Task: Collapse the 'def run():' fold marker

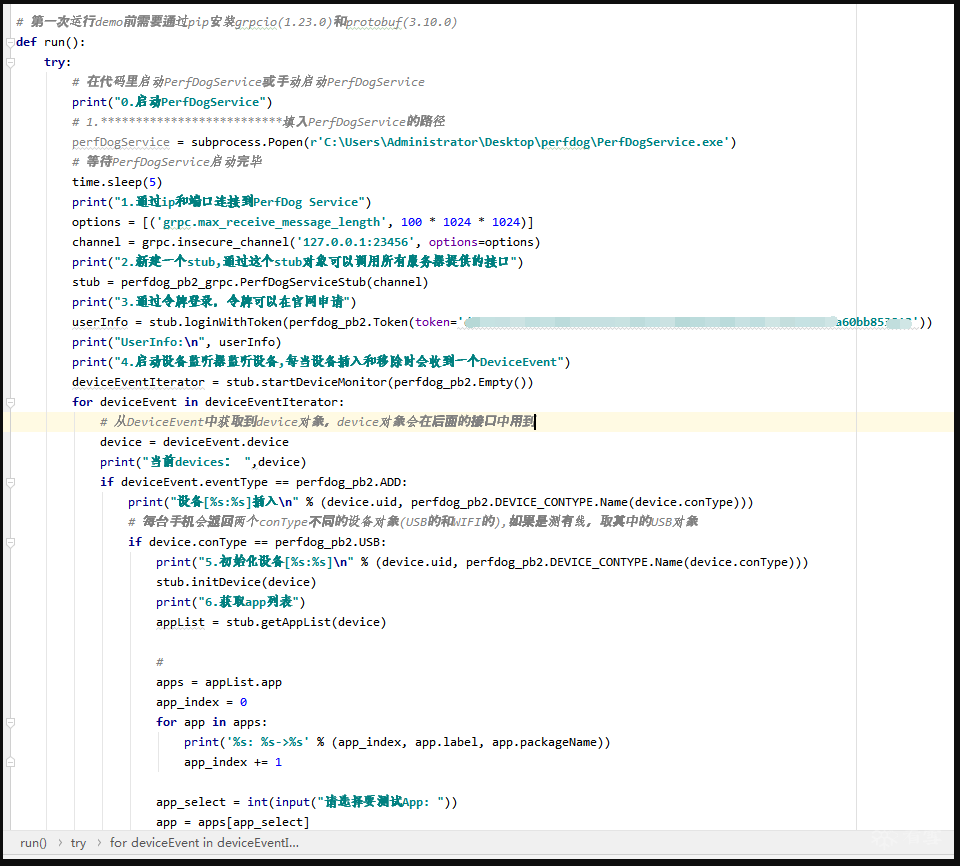Action: [x=10, y=42]
